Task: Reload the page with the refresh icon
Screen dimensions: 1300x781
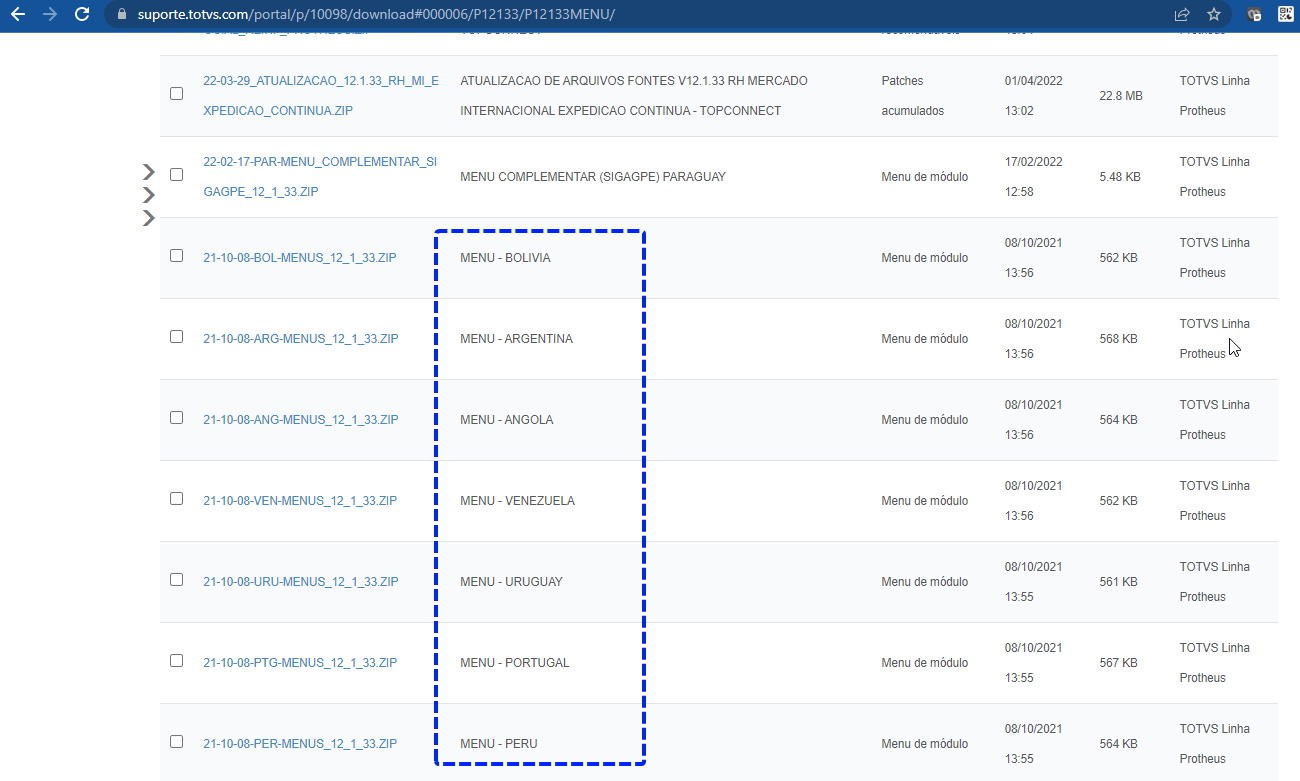Action: pos(83,14)
